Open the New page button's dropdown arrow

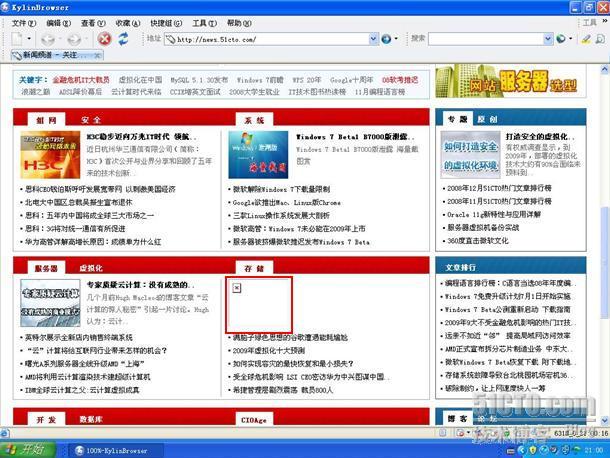29,39
